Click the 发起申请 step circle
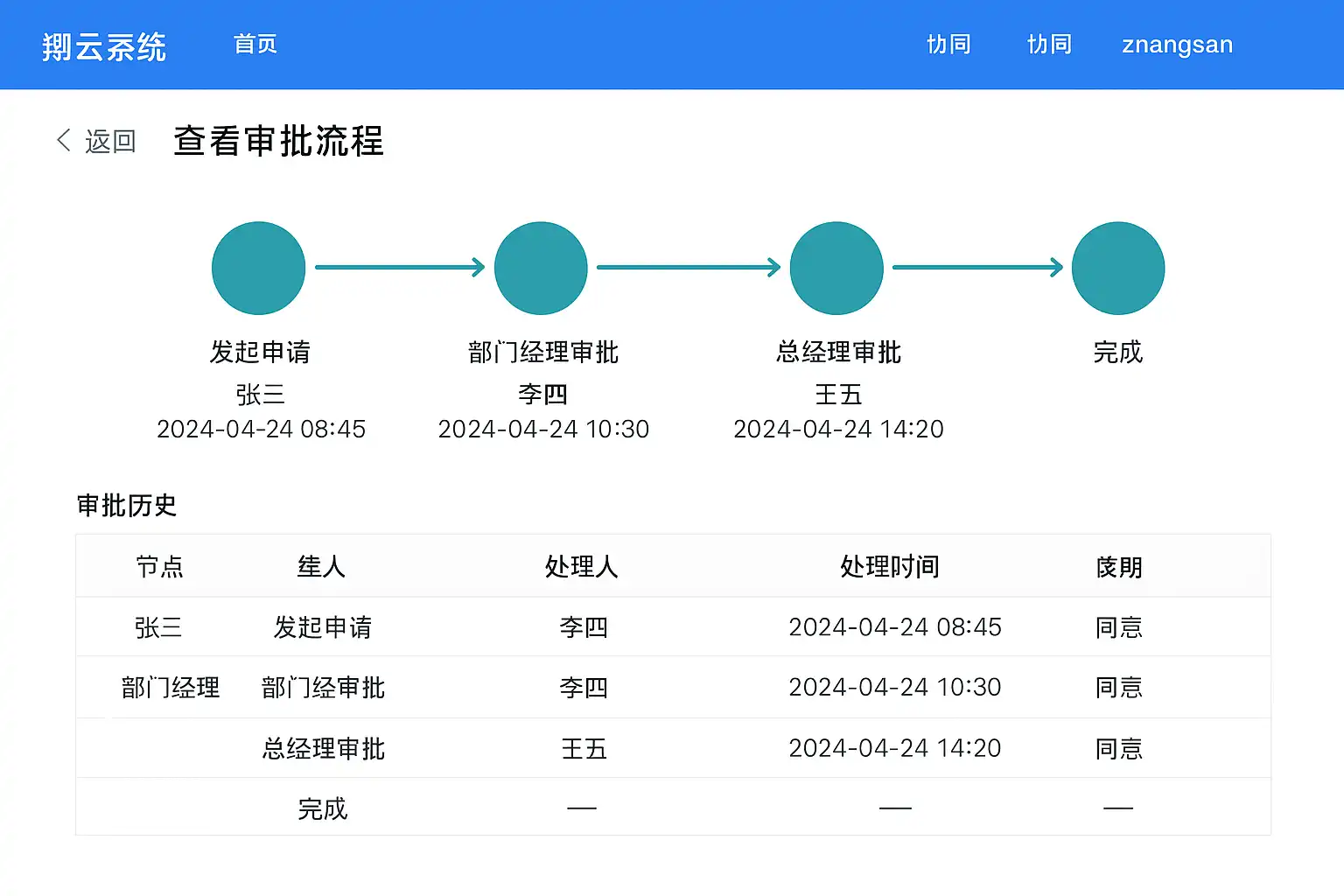1344x896 pixels. tap(258, 268)
